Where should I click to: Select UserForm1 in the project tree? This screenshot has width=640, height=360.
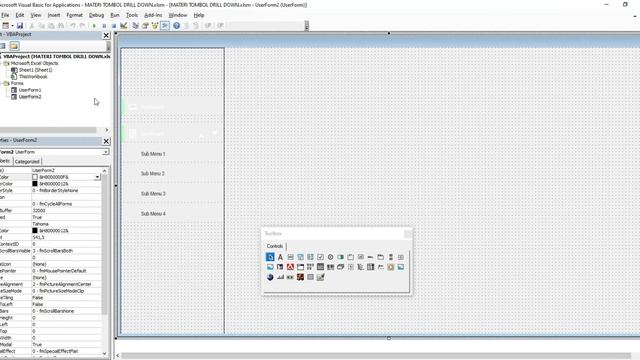click(30, 90)
